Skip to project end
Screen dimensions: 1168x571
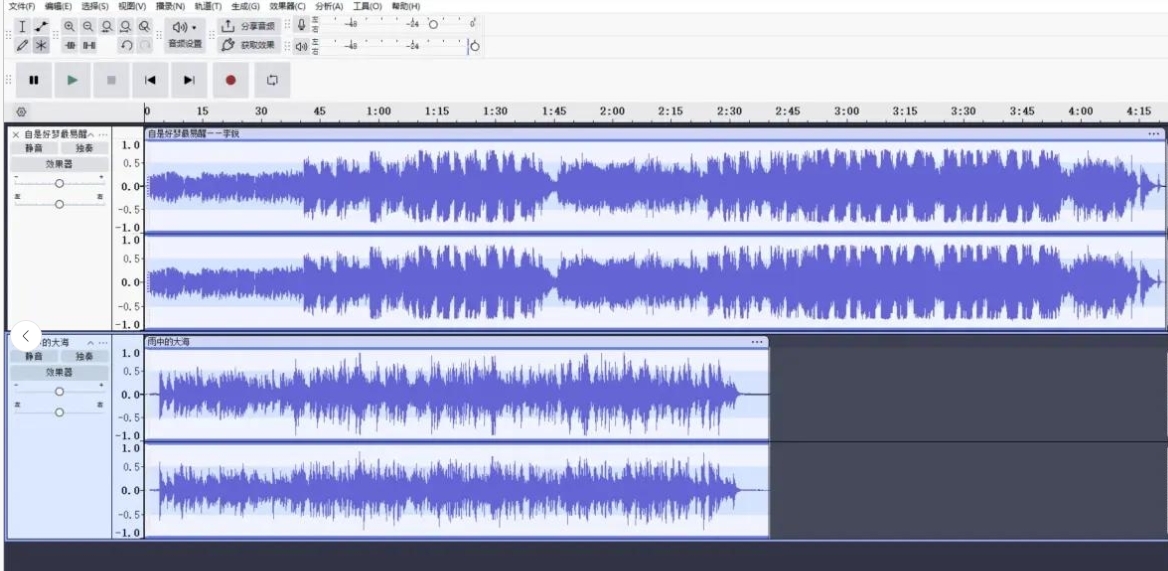click(189, 80)
